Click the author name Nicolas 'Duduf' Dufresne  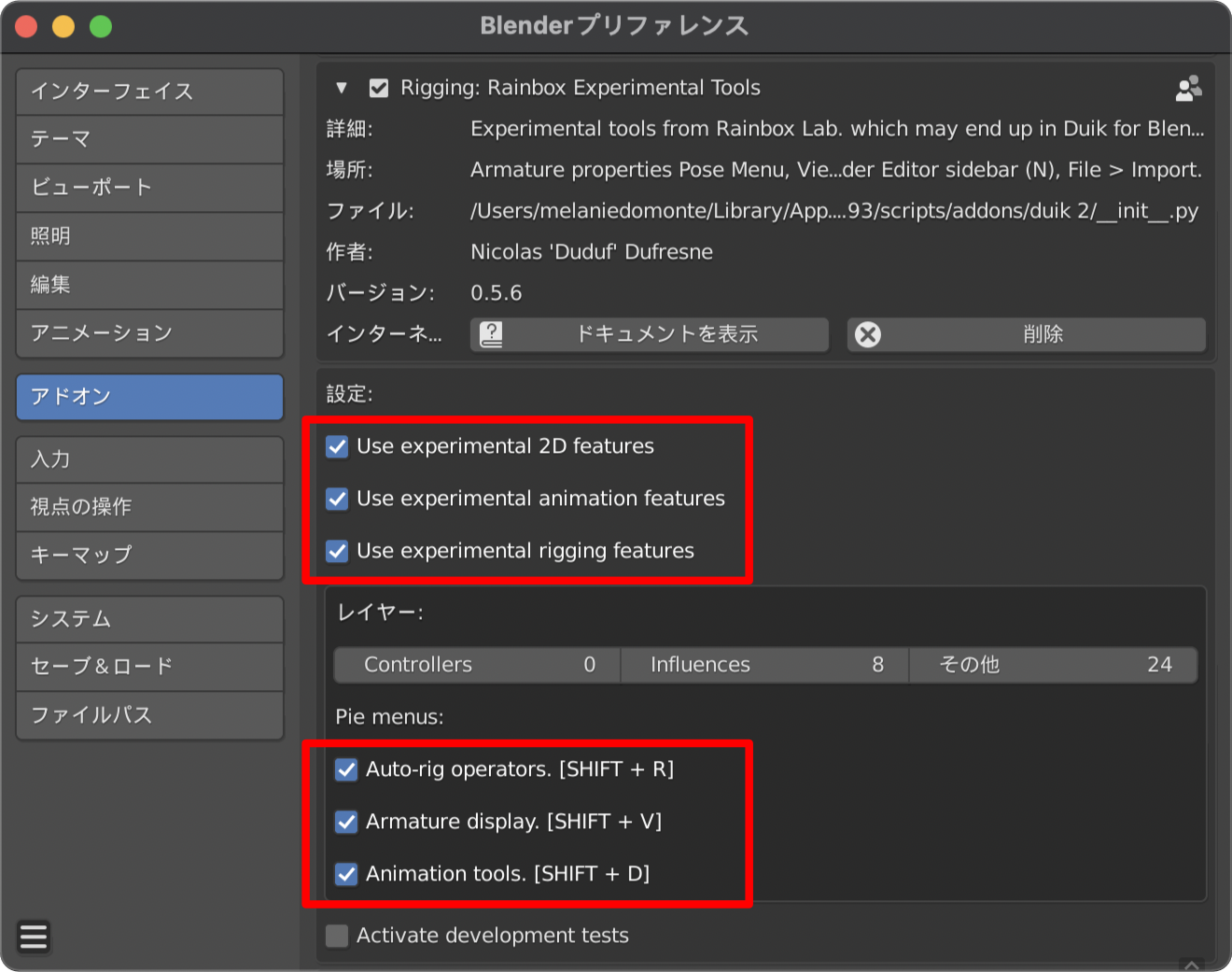[x=592, y=252]
